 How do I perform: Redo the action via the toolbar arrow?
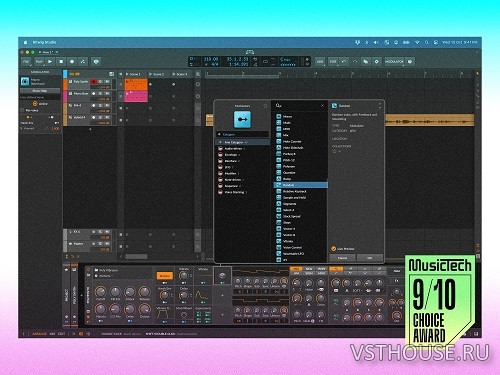pyautogui.click(x=355, y=62)
